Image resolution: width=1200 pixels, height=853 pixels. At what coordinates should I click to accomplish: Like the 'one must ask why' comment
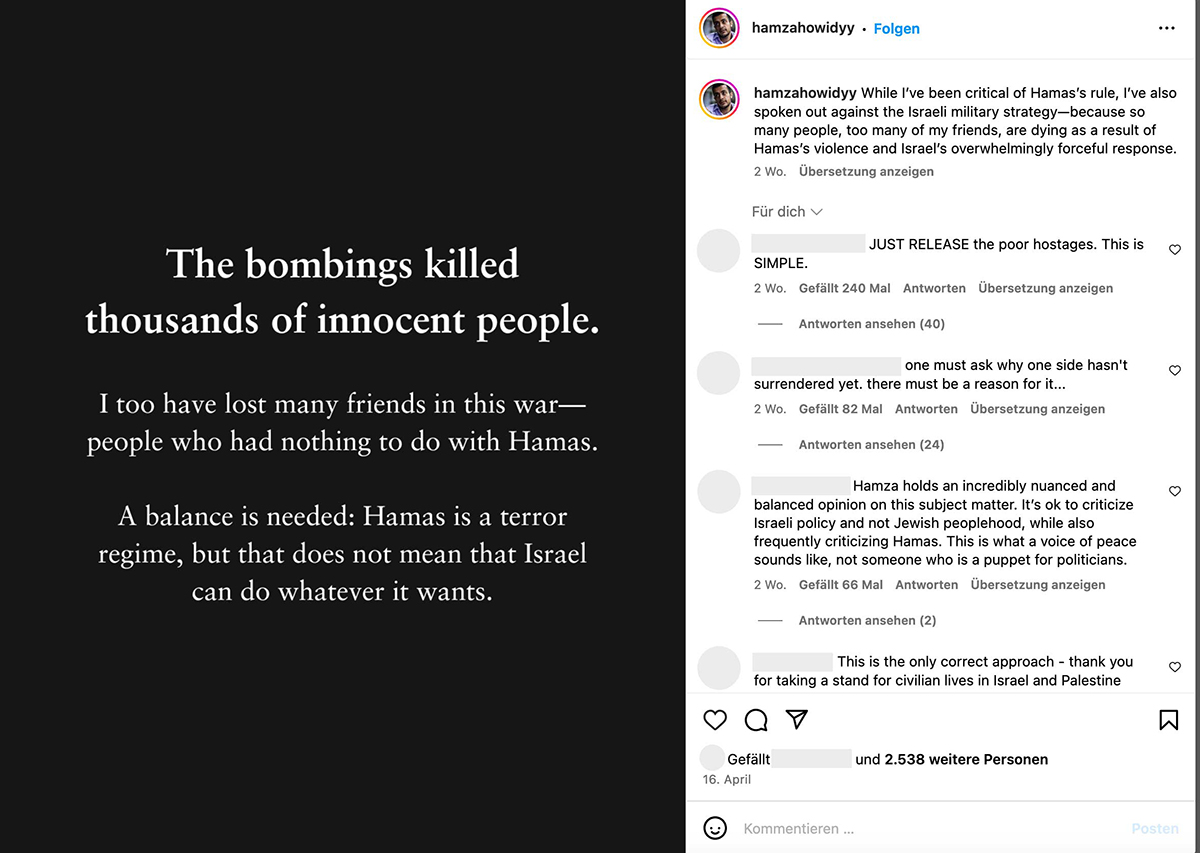click(x=1175, y=371)
